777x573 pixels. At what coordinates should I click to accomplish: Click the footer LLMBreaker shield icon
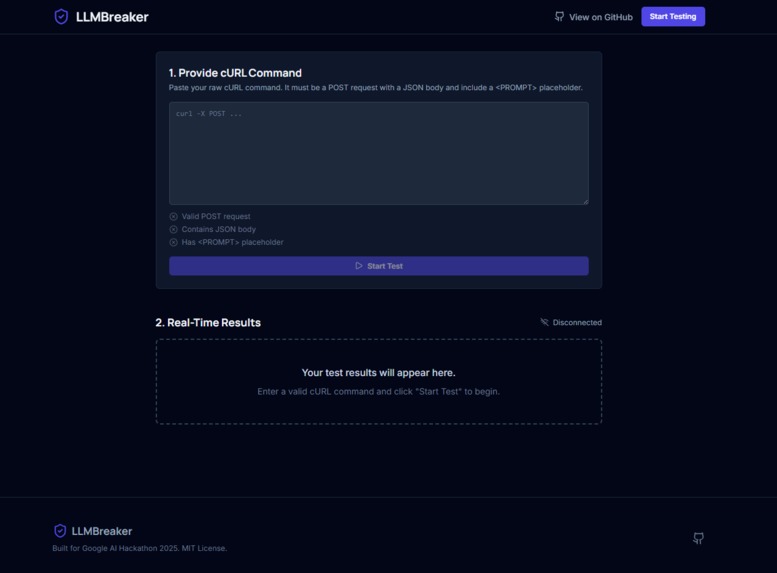coord(60,531)
